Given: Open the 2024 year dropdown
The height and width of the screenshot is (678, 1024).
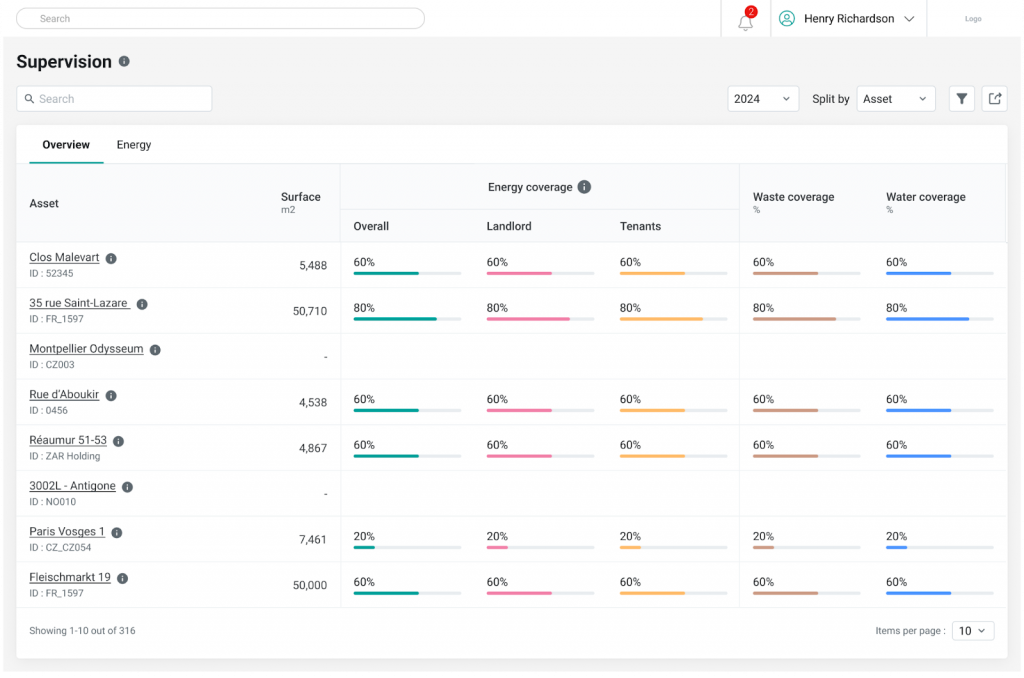Looking at the screenshot, I should [x=763, y=99].
